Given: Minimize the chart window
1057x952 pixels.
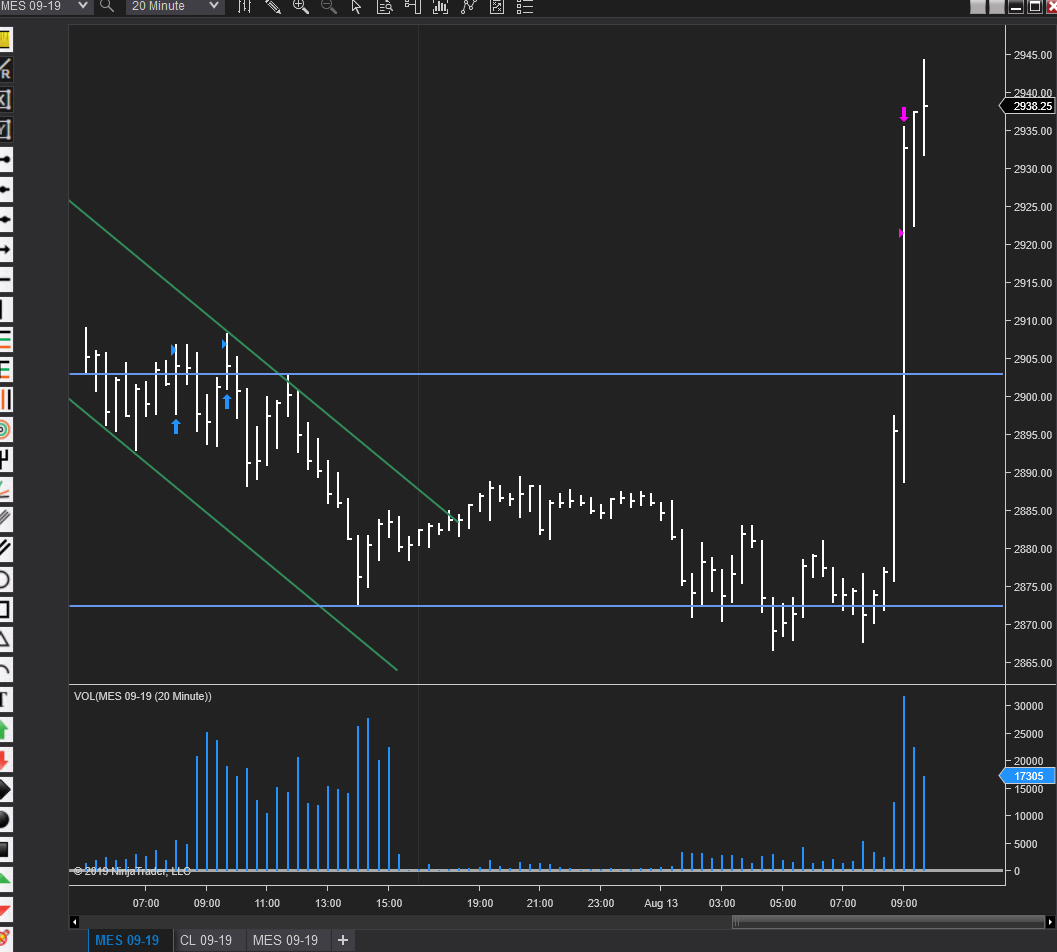Looking at the screenshot, I should click(x=1016, y=7).
